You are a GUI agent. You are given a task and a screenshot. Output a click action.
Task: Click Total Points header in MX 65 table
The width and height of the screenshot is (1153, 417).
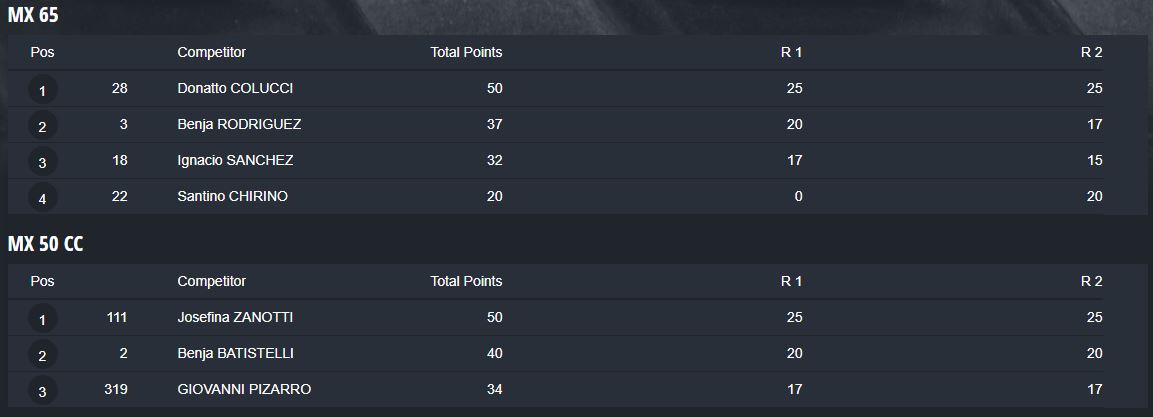point(466,52)
